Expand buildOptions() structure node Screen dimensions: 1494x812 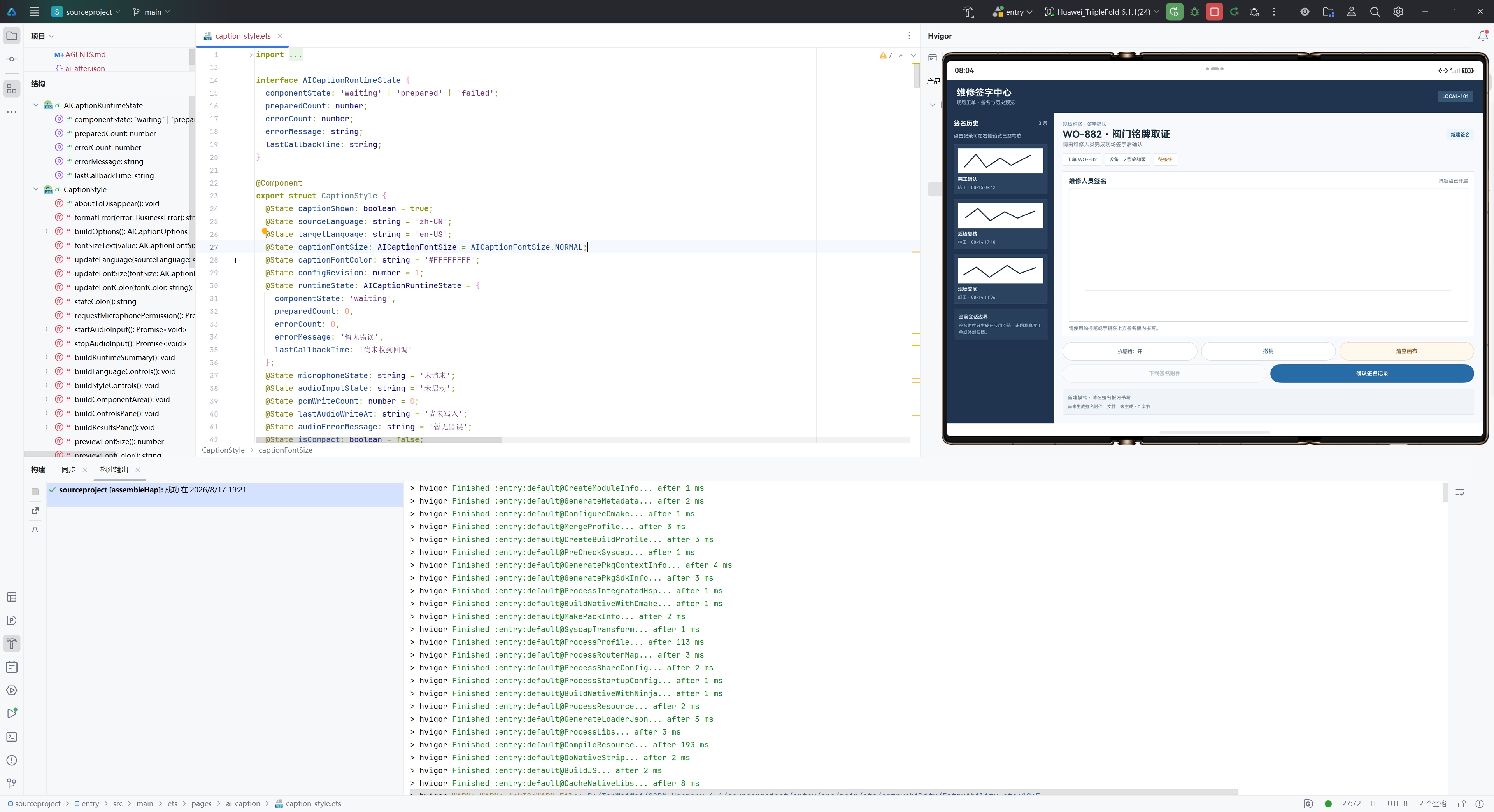[x=46, y=231]
